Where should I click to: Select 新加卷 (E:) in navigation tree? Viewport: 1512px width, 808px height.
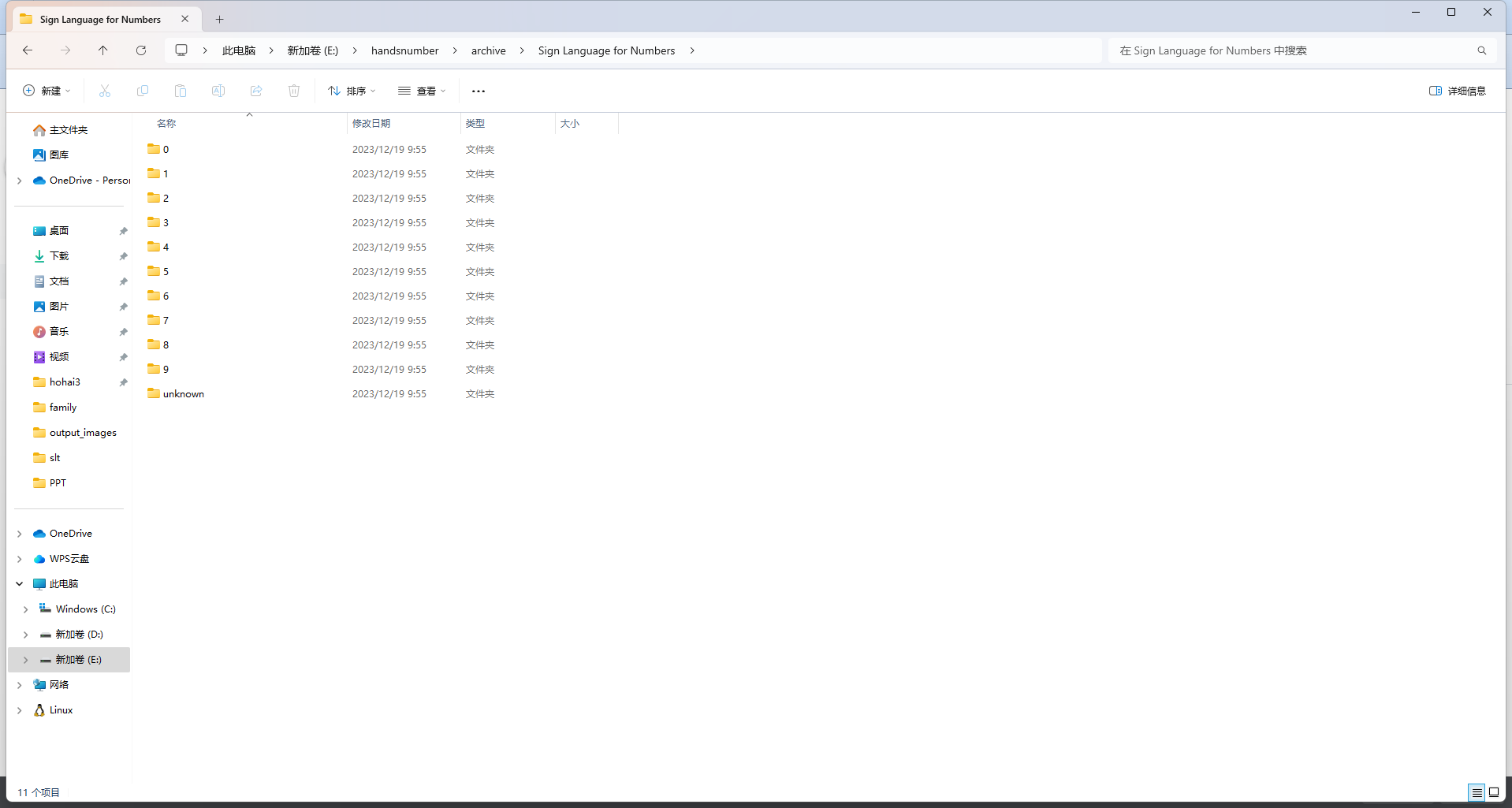click(69, 660)
